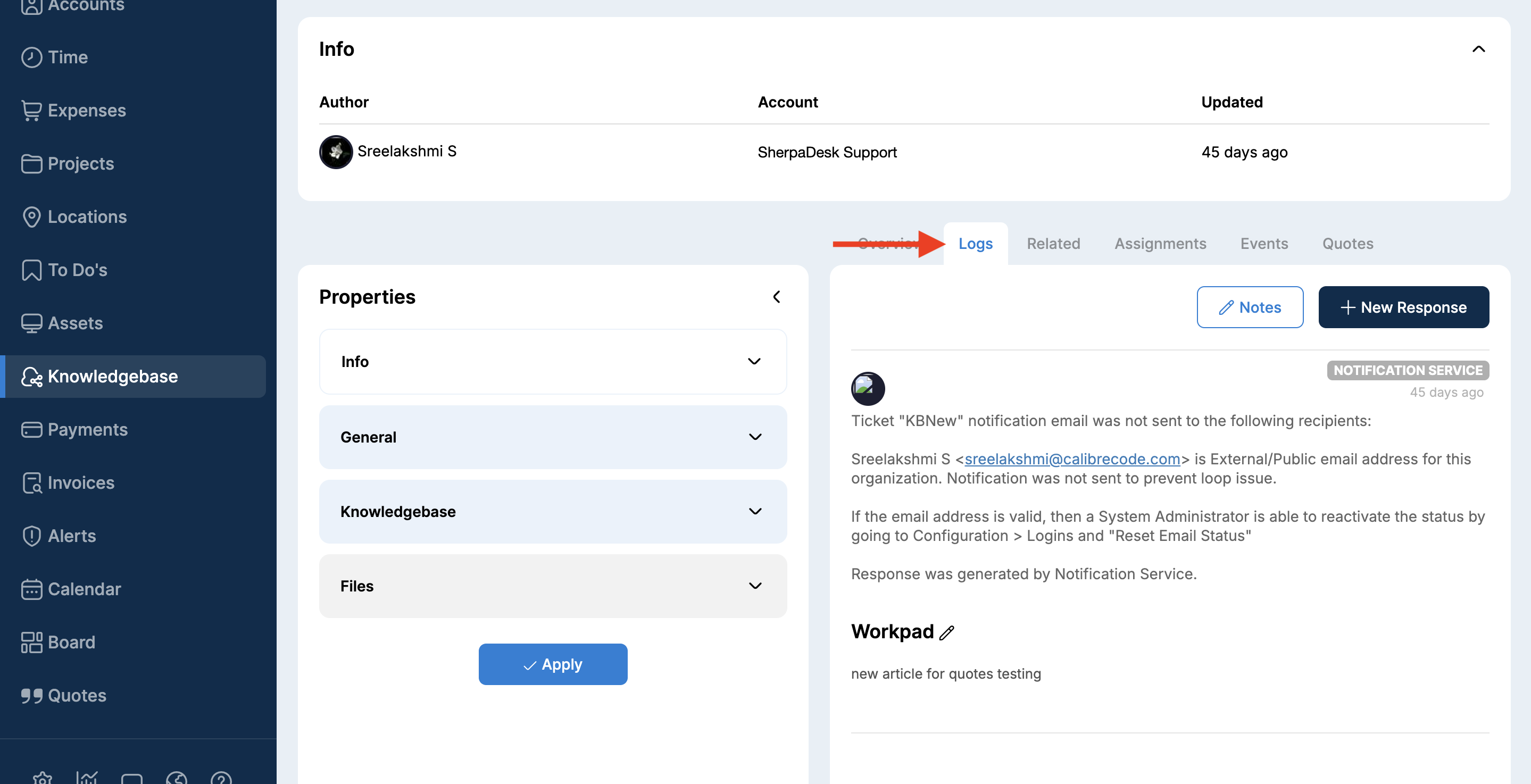1531x784 pixels.
Task: Open the Calendar icon in sidebar
Action: point(31,589)
